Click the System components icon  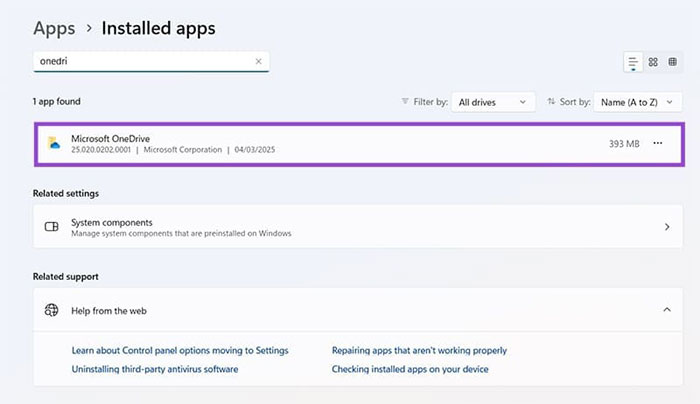pyautogui.click(x=52, y=227)
